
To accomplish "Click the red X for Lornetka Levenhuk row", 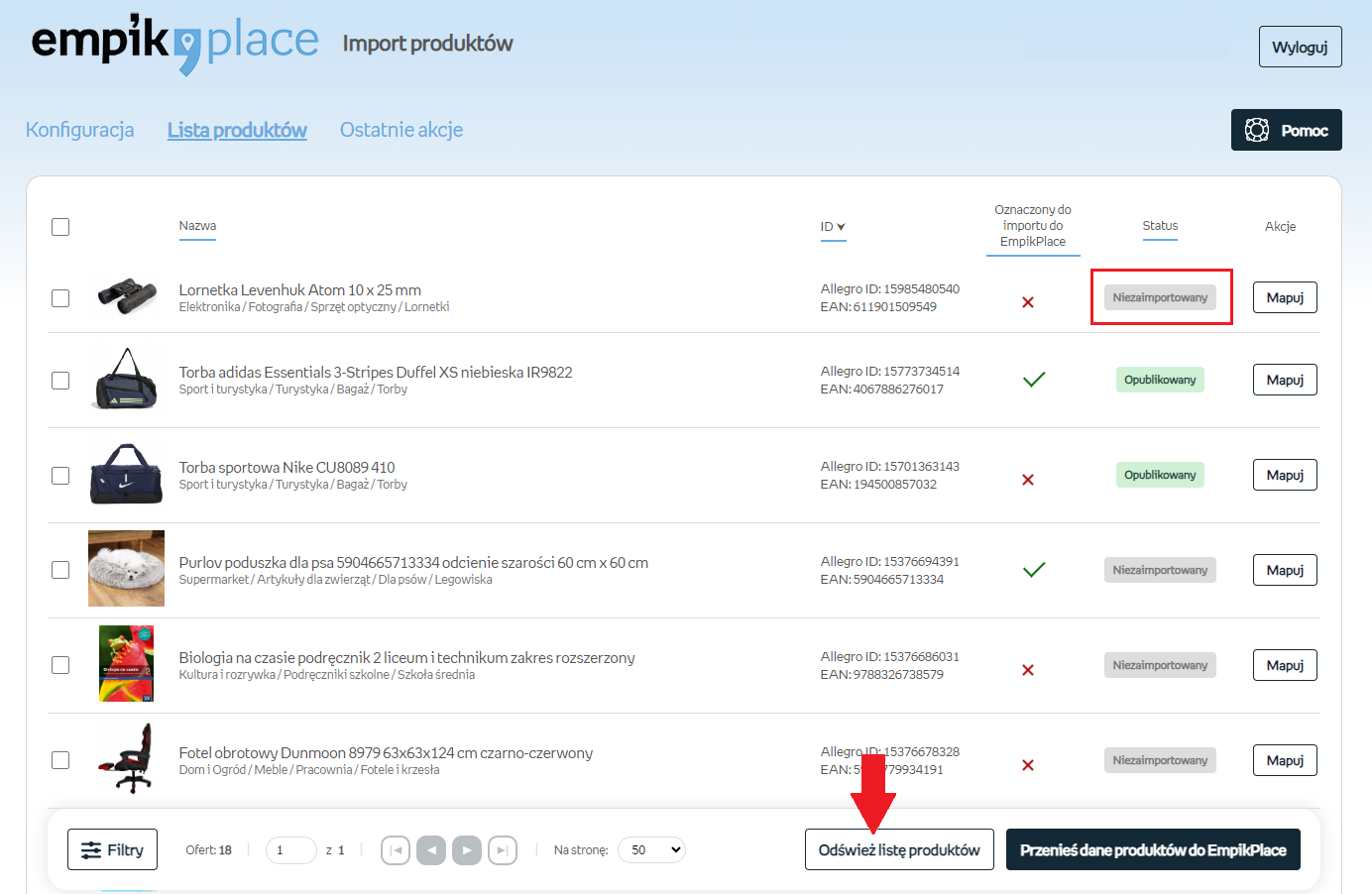I will [x=1028, y=302].
